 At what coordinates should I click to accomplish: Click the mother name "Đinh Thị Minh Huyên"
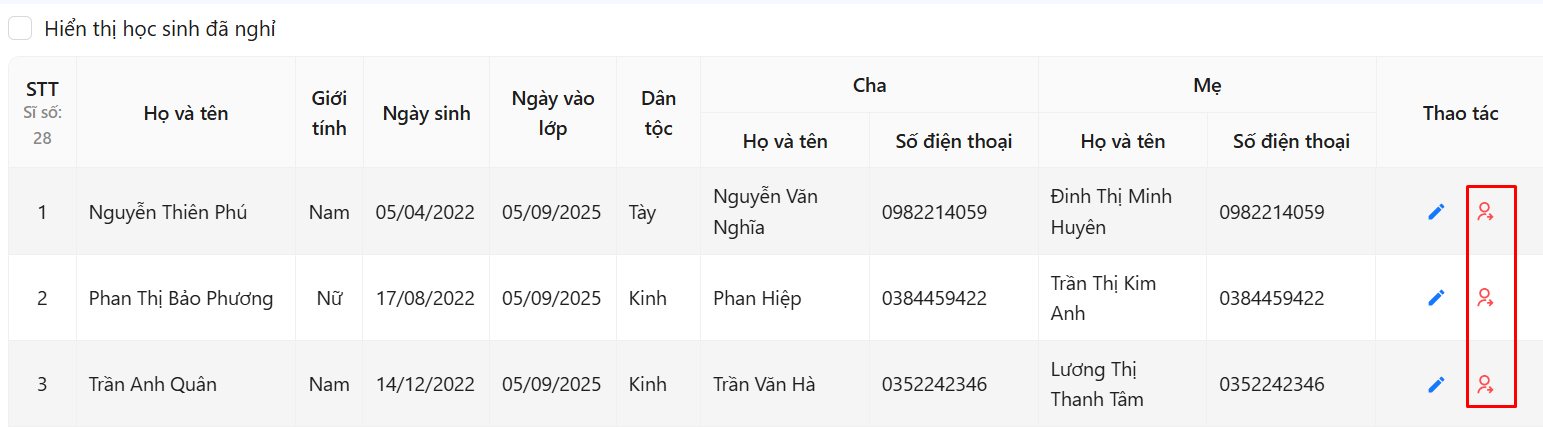click(1111, 212)
